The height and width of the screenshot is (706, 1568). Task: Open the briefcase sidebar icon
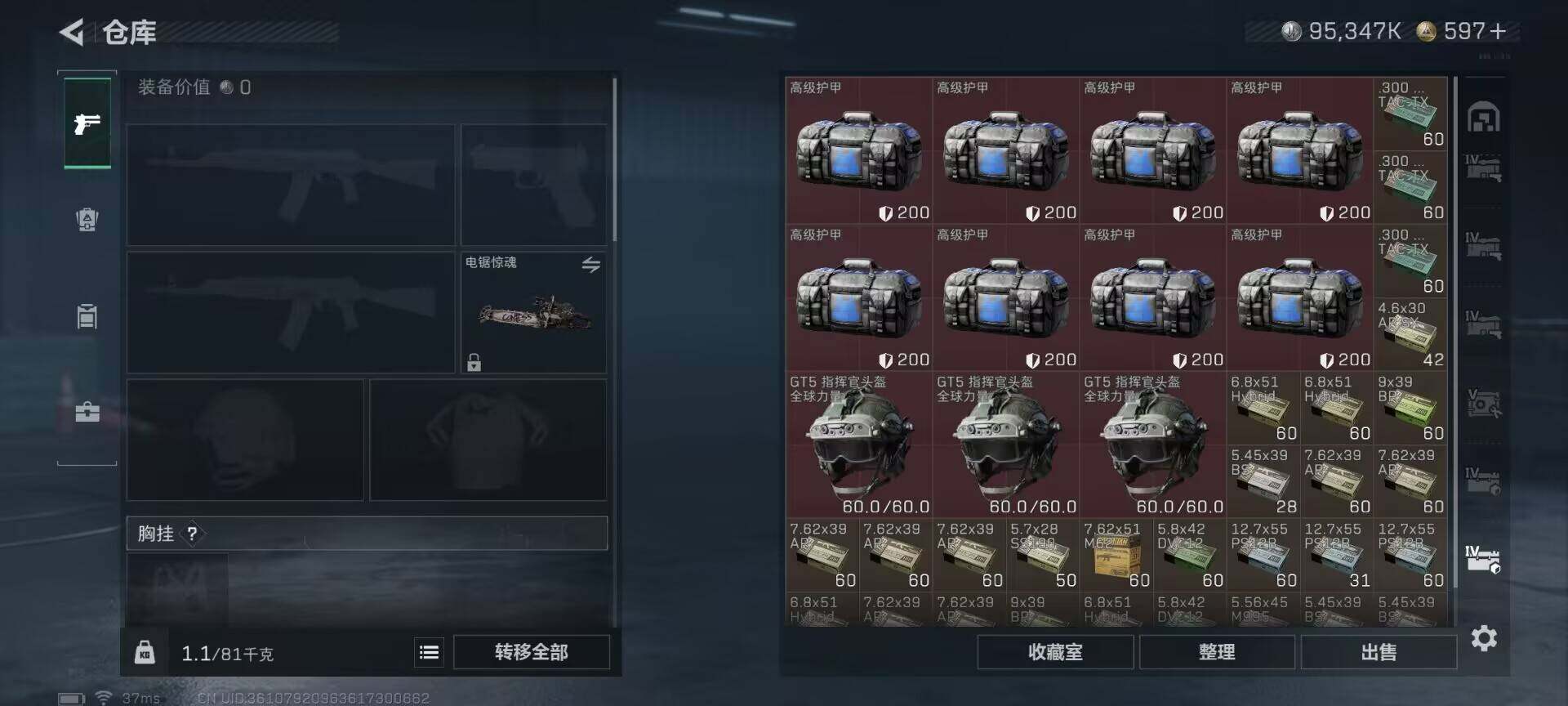[87, 410]
